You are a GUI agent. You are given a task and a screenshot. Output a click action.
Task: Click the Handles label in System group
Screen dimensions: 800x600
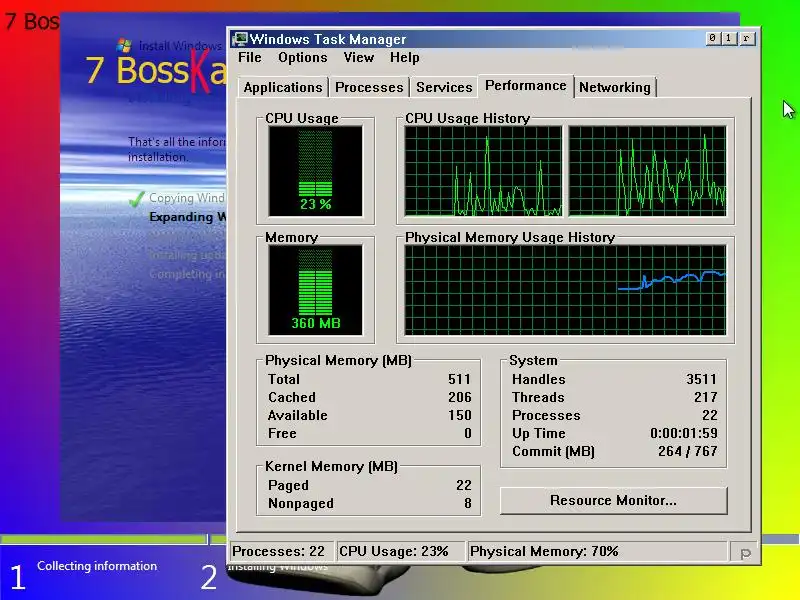click(539, 380)
